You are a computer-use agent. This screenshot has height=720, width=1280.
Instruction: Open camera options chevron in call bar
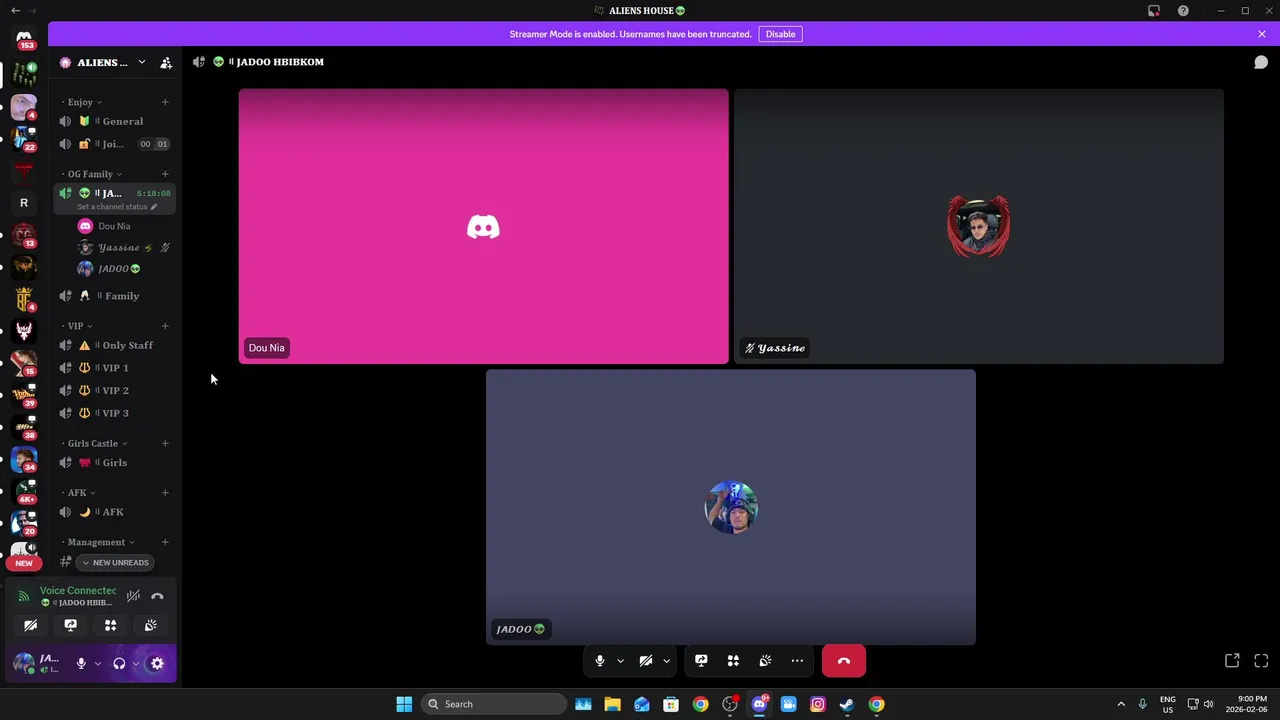(x=666, y=661)
